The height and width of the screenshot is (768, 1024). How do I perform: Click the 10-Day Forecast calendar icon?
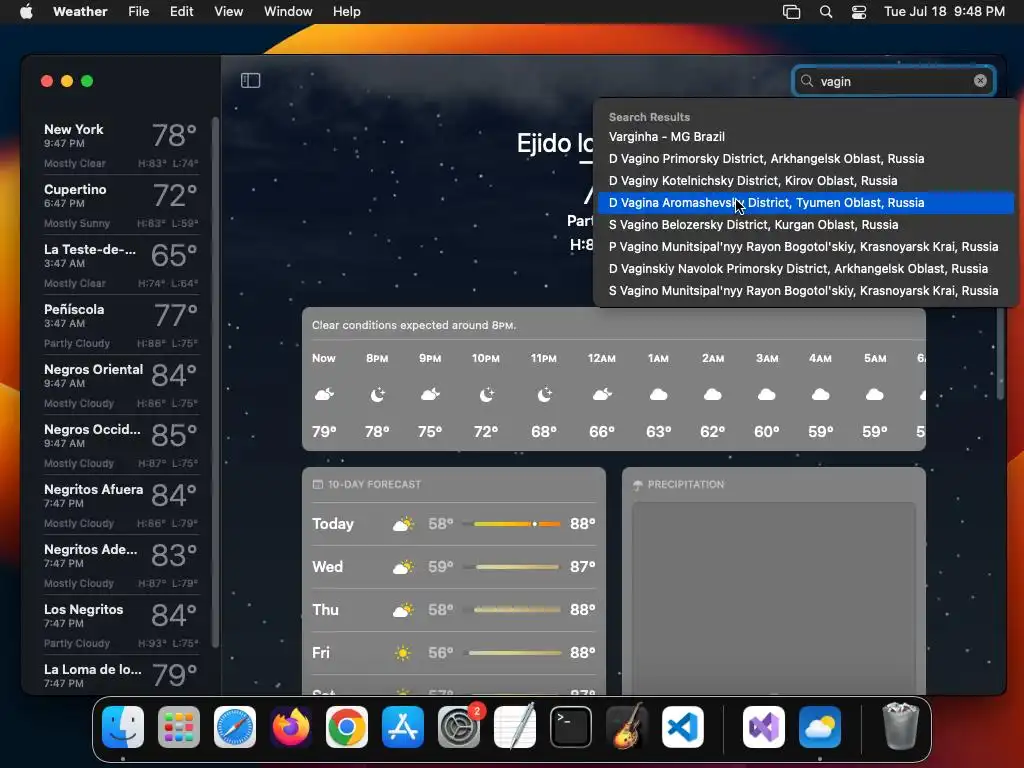tap(317, 484)
